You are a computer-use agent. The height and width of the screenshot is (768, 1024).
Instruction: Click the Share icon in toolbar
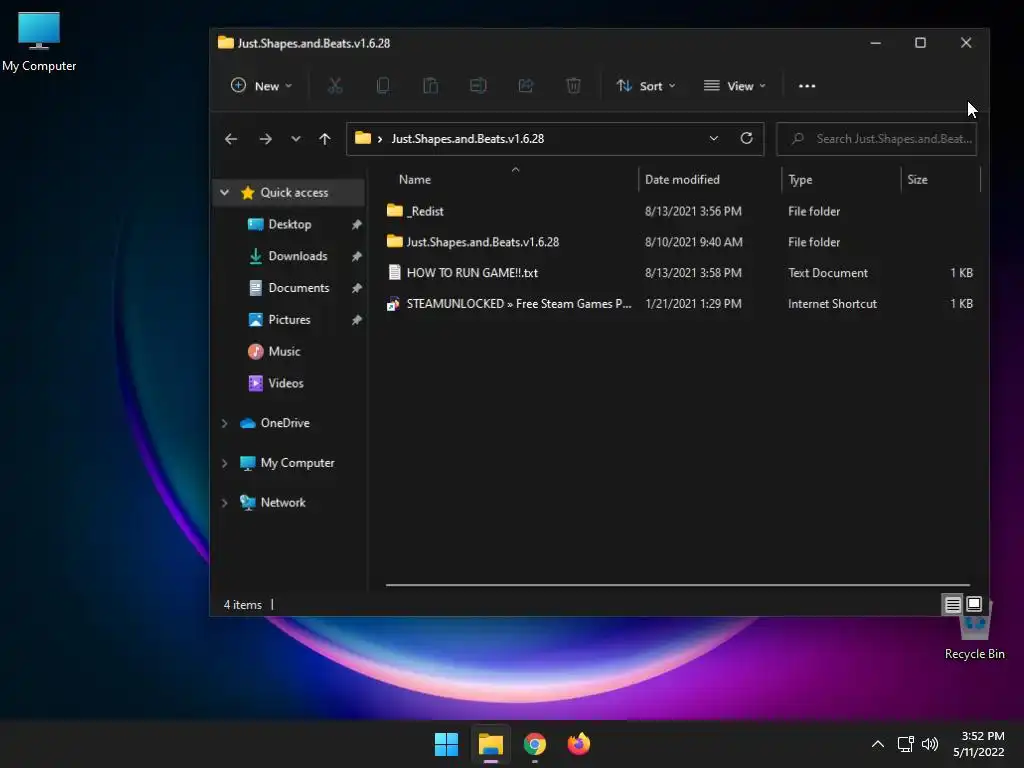(526, 86)
